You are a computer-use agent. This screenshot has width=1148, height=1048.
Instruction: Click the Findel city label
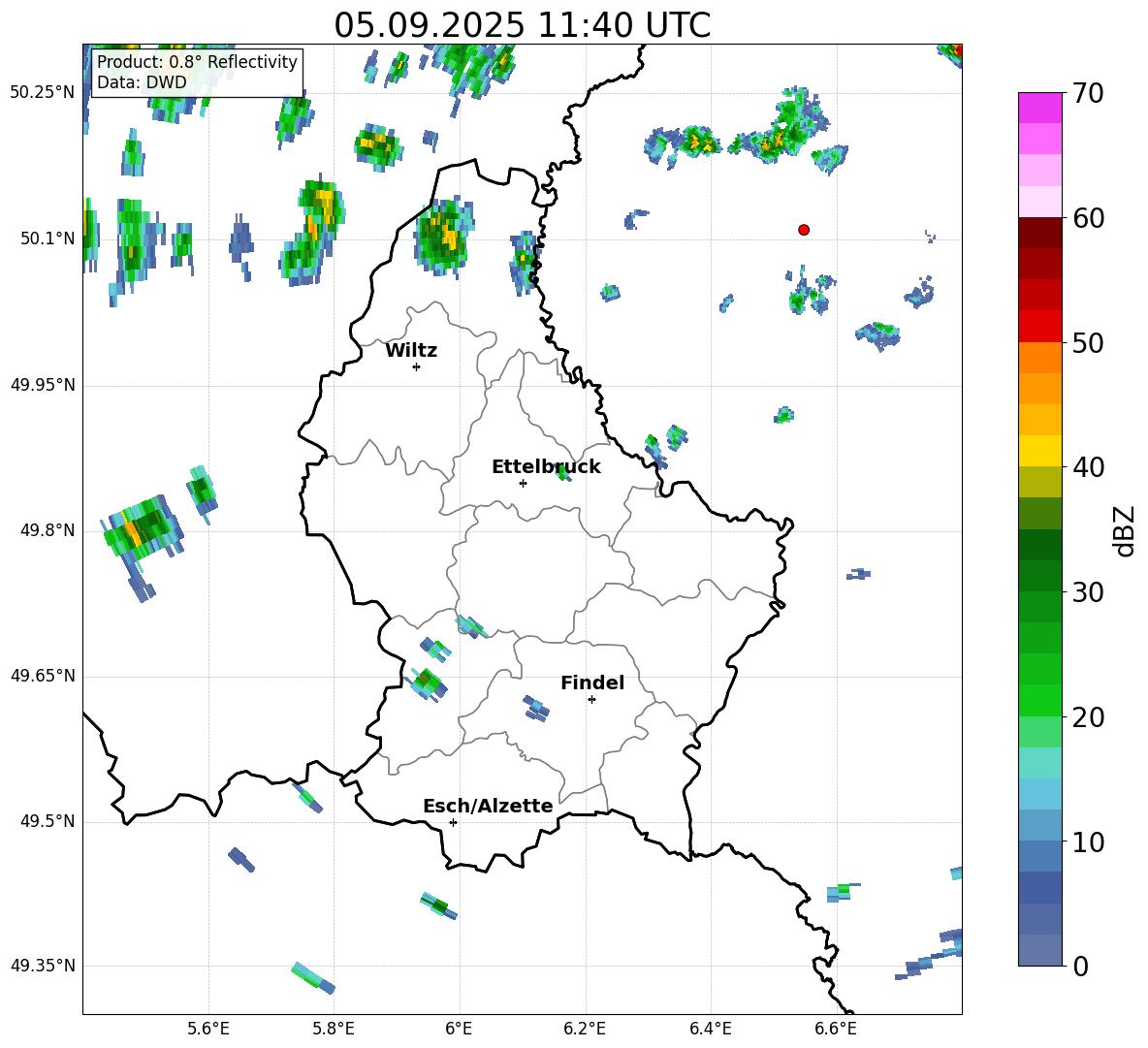(592, 683)
